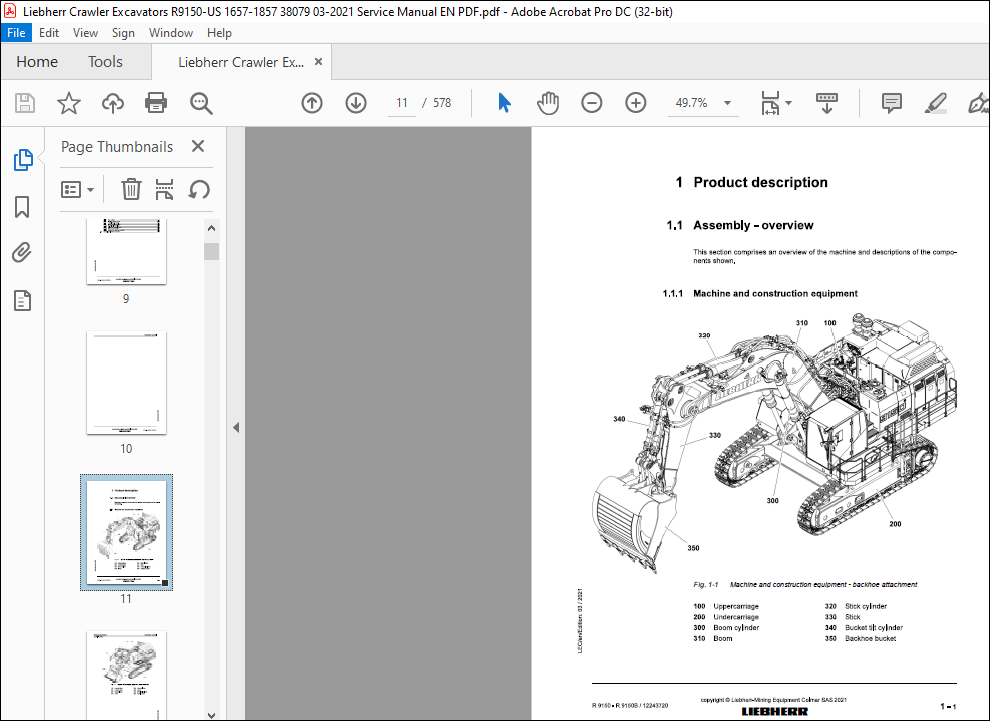Open the Sign menu
This screenshot has width=990, height=721.
coord(123,33)
